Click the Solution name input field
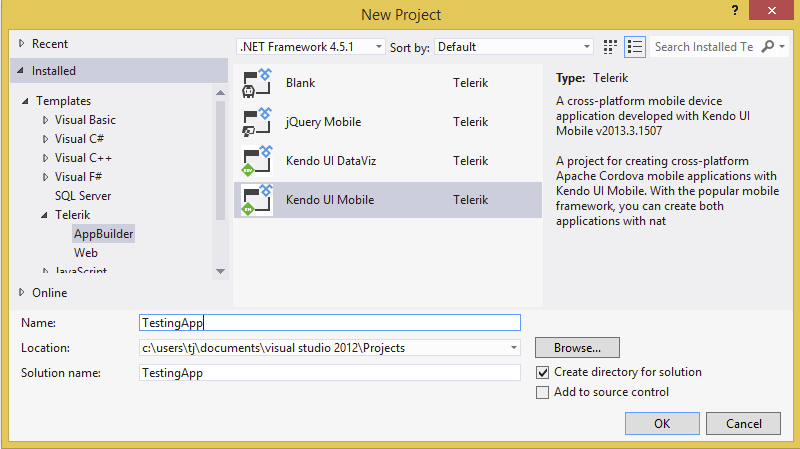Image resolution: width=800 pixels, height=449 pixels. pyautogui.click(x=330, y=372)
